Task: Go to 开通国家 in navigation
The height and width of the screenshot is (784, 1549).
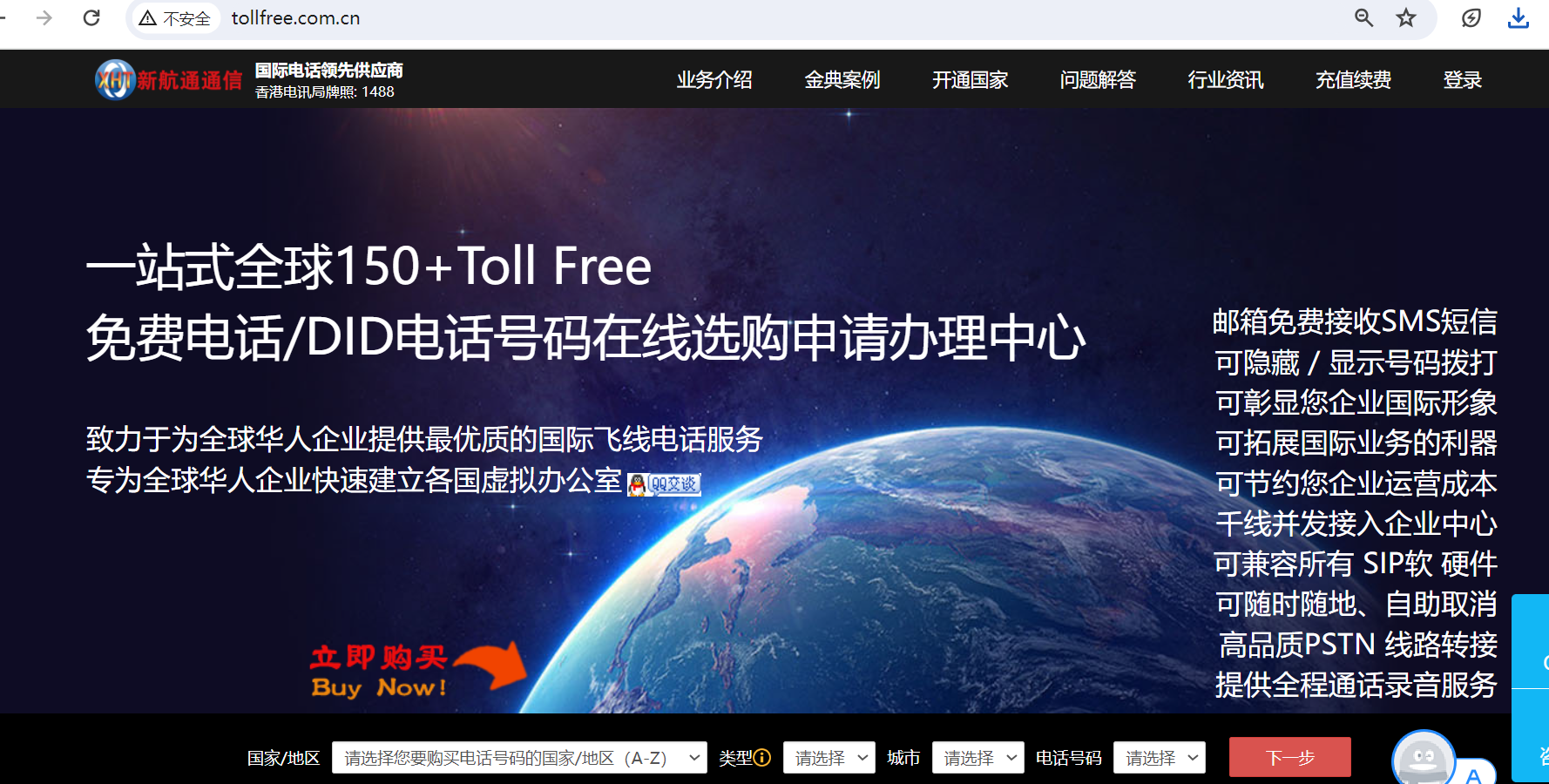Action: tap(970, 80)
